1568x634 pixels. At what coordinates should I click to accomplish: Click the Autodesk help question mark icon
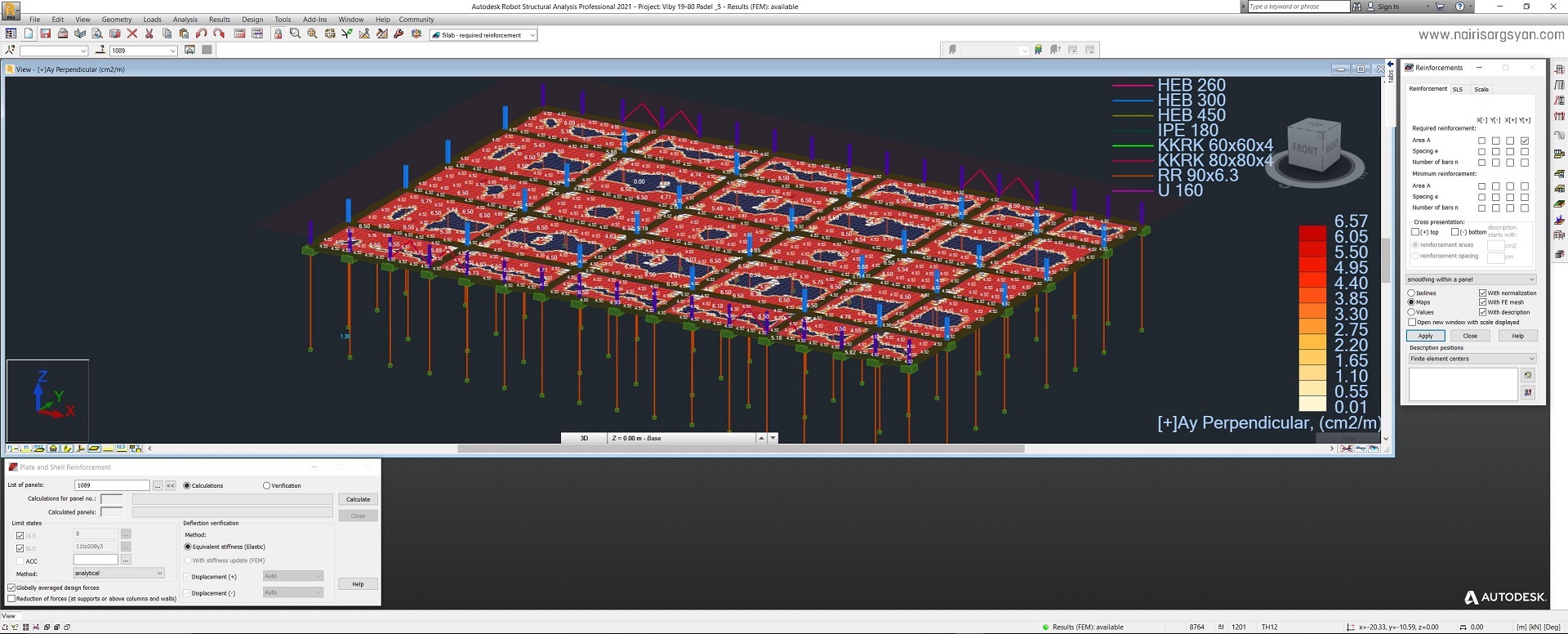click(1459, 7)
